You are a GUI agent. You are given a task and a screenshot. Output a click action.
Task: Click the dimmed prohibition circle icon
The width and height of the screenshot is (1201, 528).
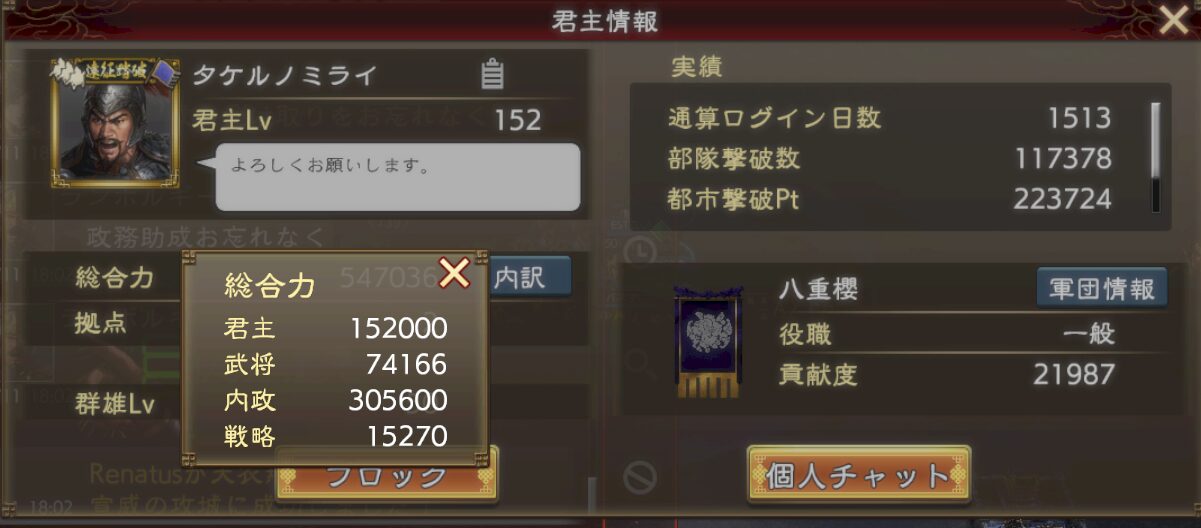pos(640,477)
